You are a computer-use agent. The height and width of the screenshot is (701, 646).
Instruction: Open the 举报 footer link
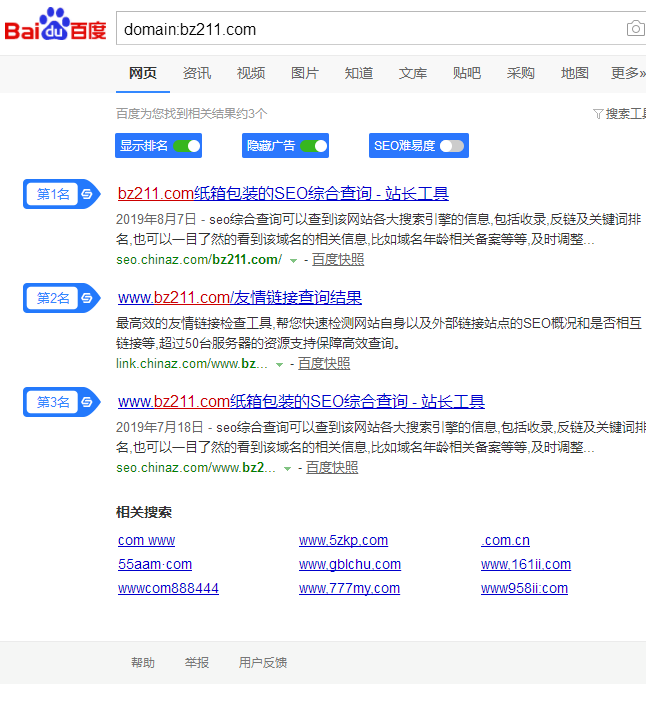pos(197,663)
